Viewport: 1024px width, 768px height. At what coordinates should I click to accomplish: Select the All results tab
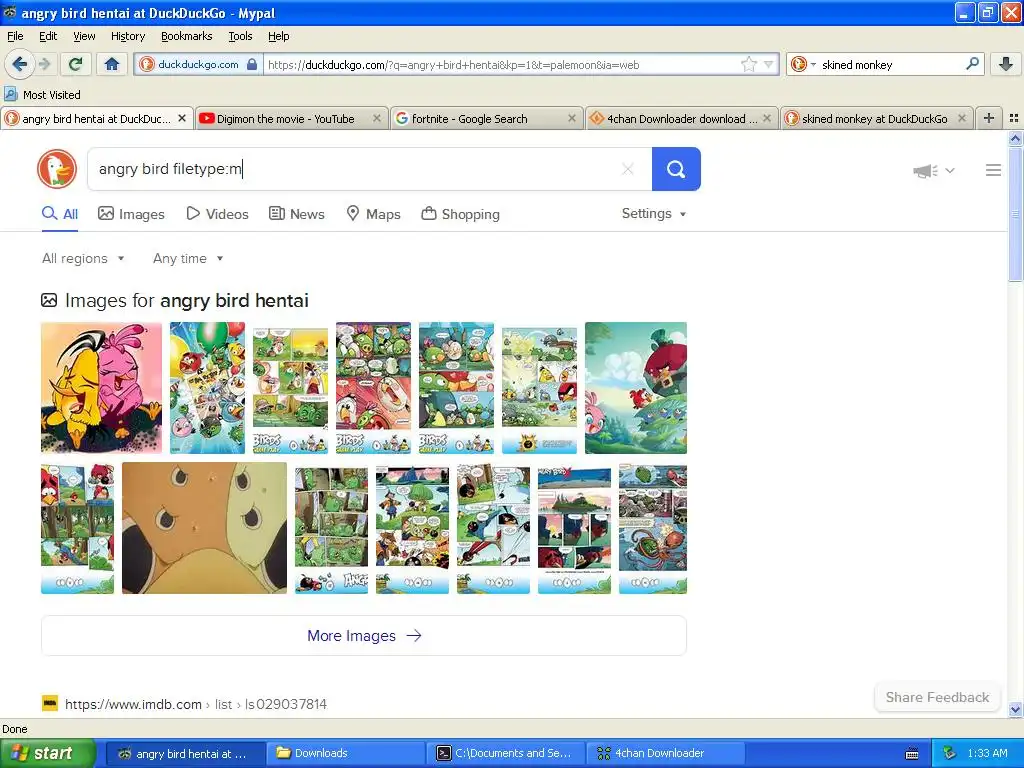(60, 214)
